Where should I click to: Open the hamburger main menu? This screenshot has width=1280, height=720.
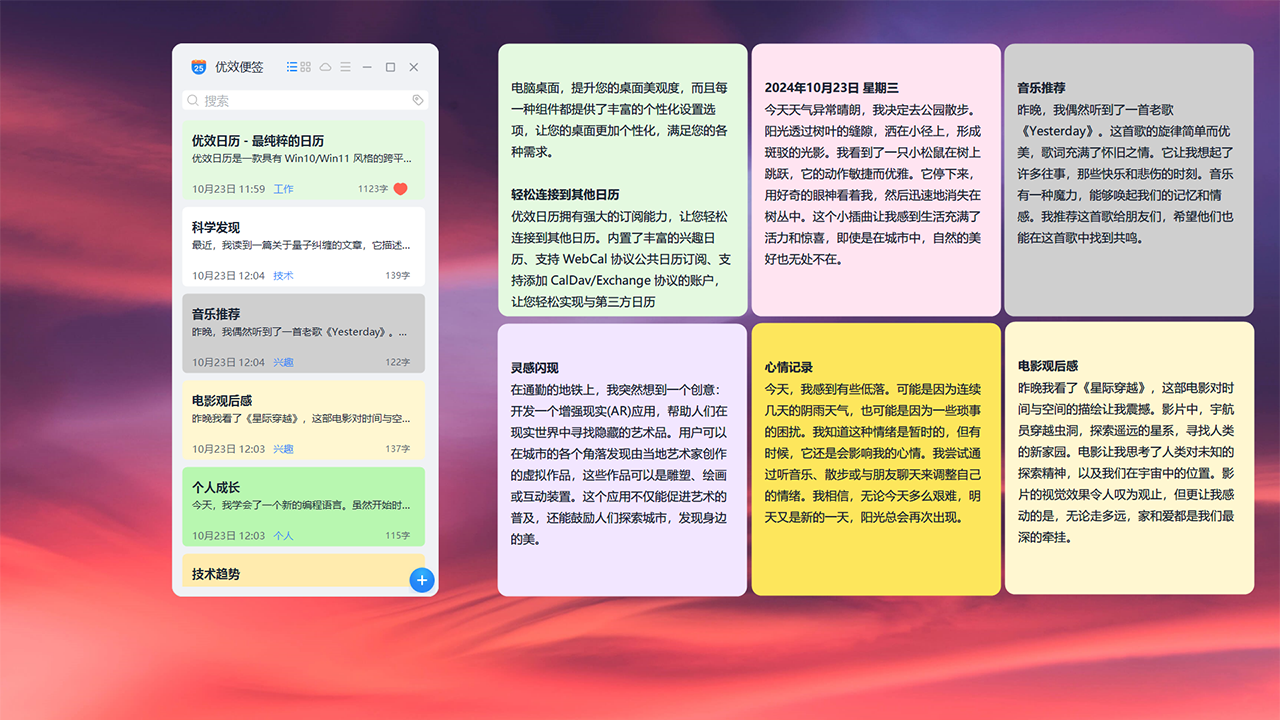(345, 67)
